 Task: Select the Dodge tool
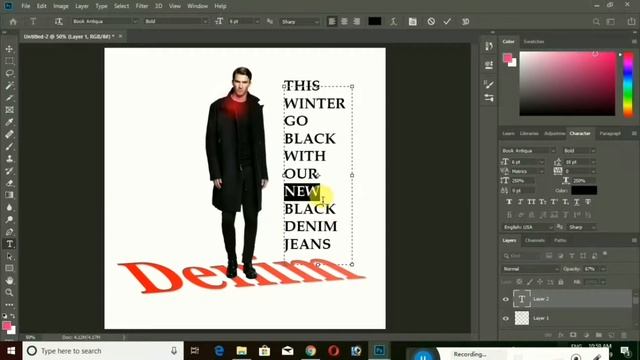pyautogui.click(x=9, y=220)
